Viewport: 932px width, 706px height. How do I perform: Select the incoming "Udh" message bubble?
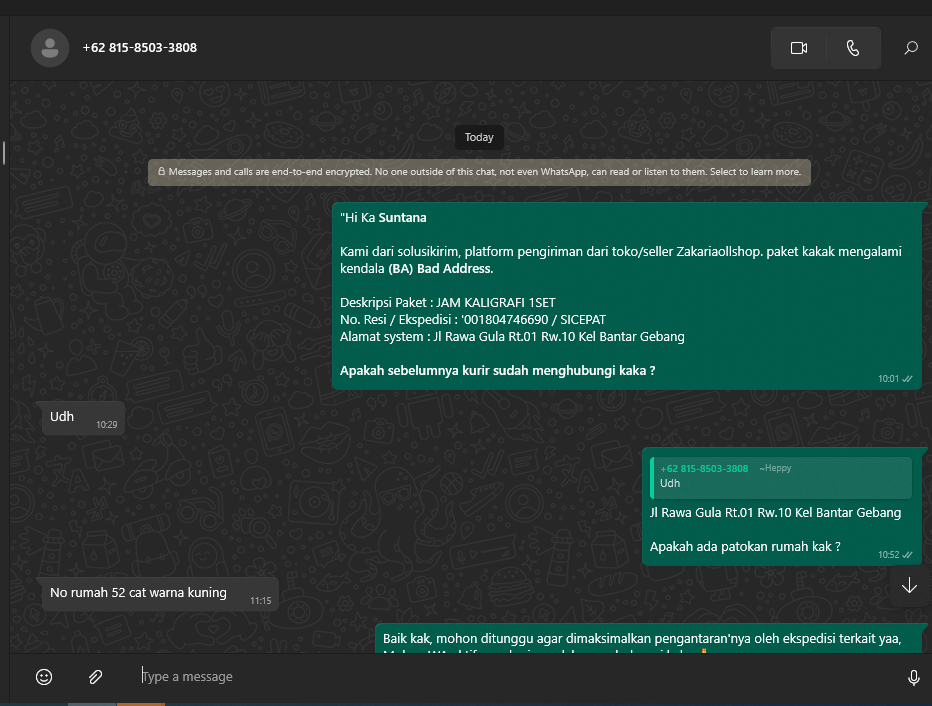click(x=82, y=418)
